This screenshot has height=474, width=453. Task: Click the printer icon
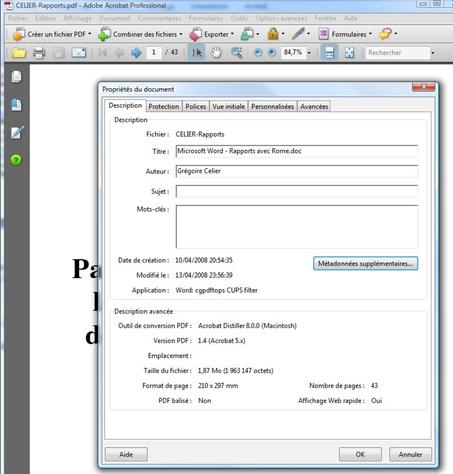coord(39,53)
